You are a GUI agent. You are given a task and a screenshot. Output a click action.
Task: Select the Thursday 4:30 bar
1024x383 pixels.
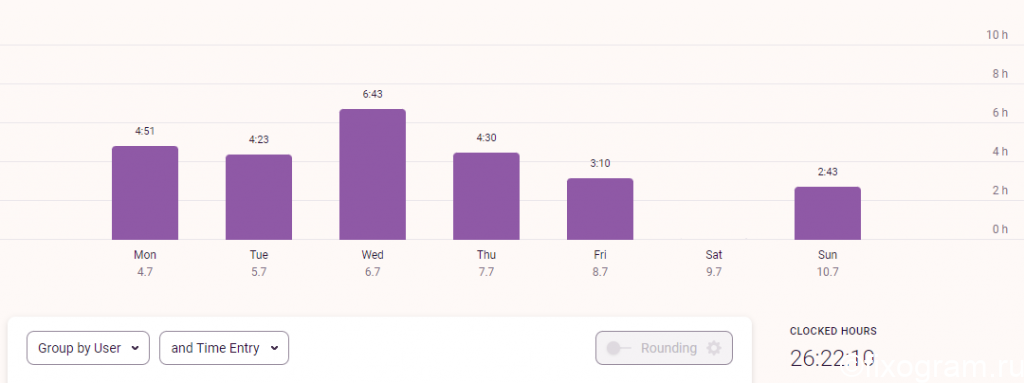[x=486, y=196]
